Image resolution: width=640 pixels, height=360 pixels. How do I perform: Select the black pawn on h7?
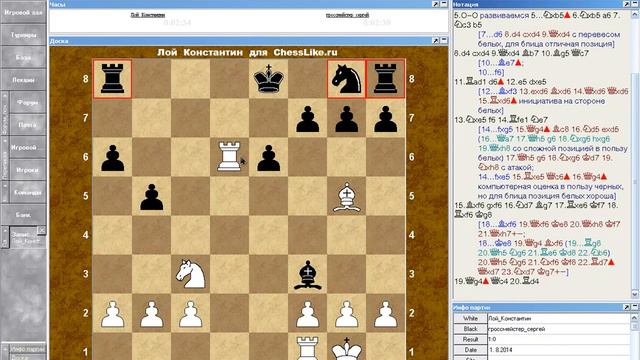pyautogui.click(x=386, y=118)
